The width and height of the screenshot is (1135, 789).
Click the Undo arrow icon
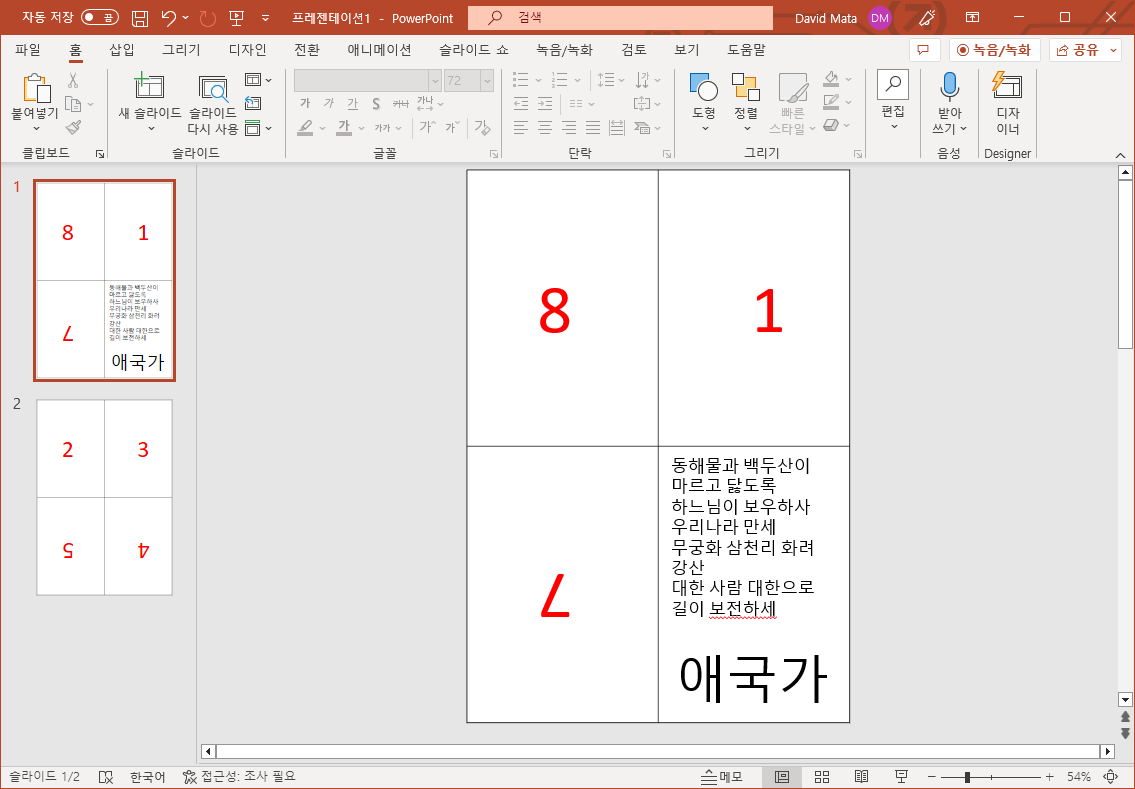tap(169, 18)
